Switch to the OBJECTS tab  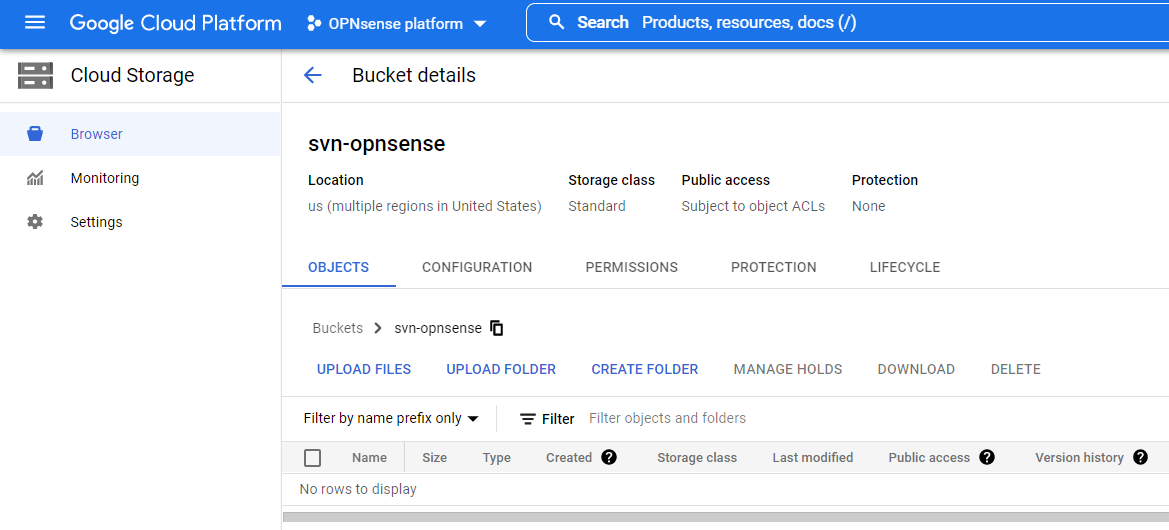coord(338,267)
